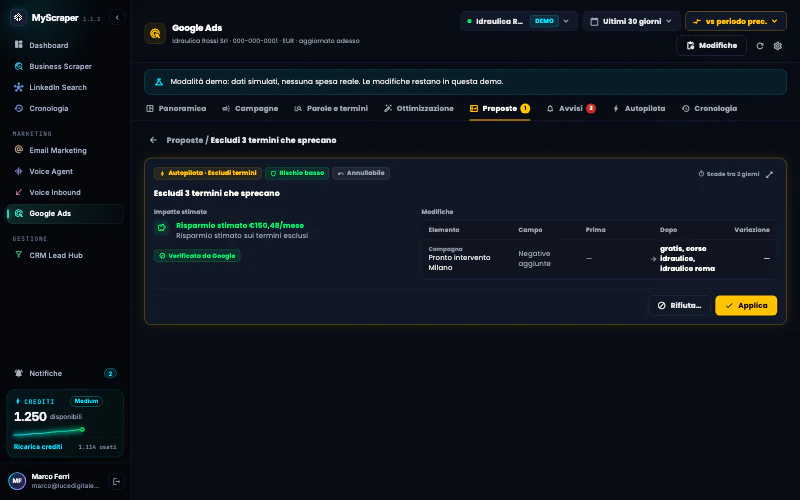Click the credits usage progress line
The width and height of the screenshot is (800, 500).
pos(48,432)
